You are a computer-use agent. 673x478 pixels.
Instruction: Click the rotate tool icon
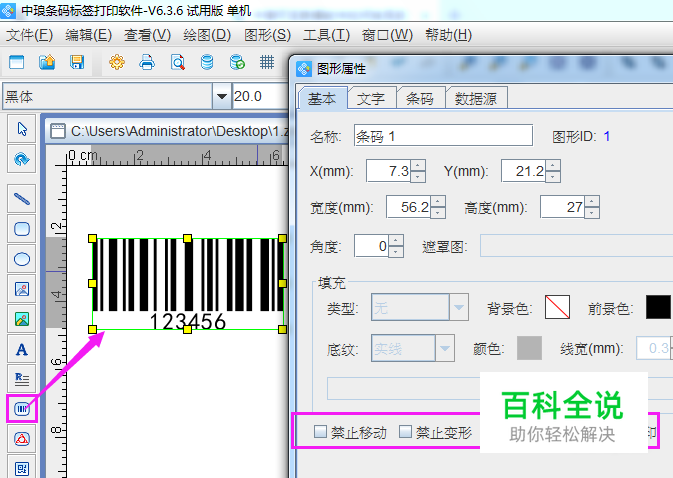pyautogui.click(x=22, y=159)
